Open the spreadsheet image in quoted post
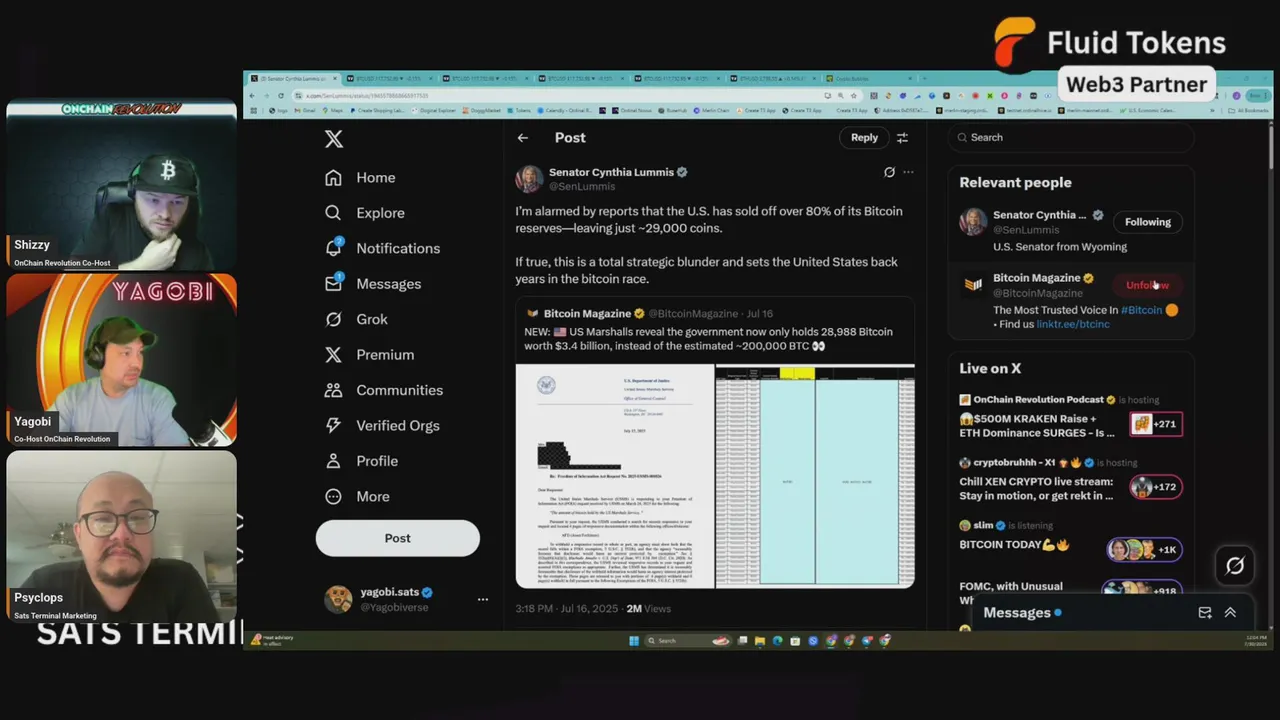This screenshot has width=1280, height=720. click(815, 476)
